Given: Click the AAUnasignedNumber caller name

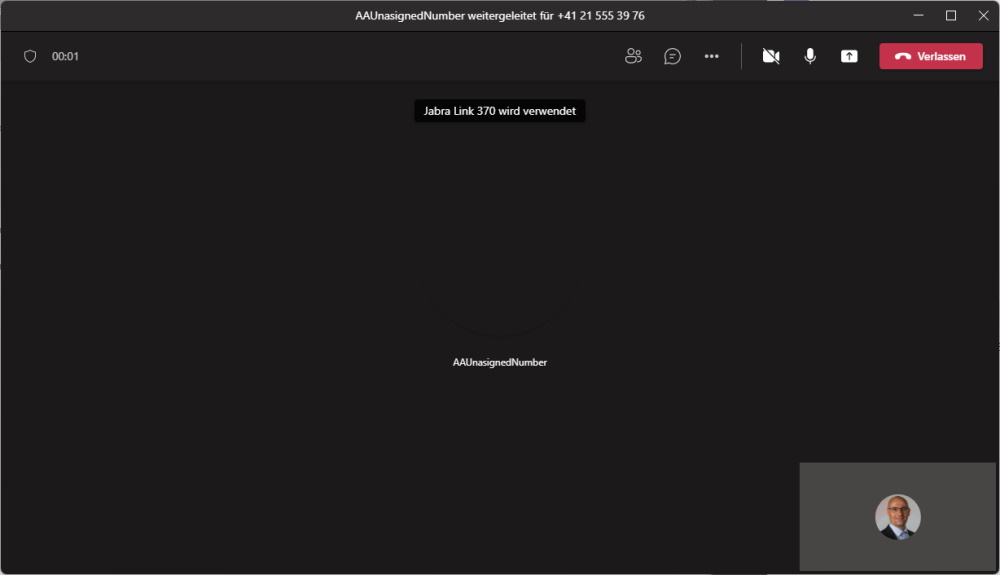Looking at the screenshot, I should tap(499, 362).
